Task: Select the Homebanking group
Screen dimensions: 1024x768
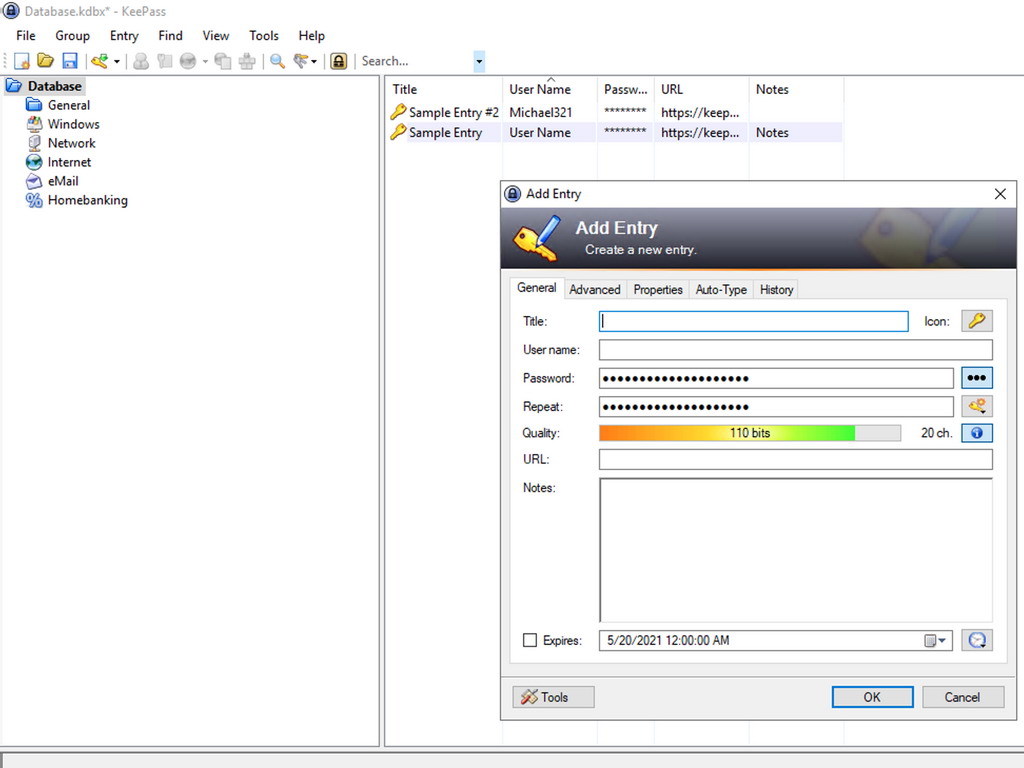Action: point(88,200)
